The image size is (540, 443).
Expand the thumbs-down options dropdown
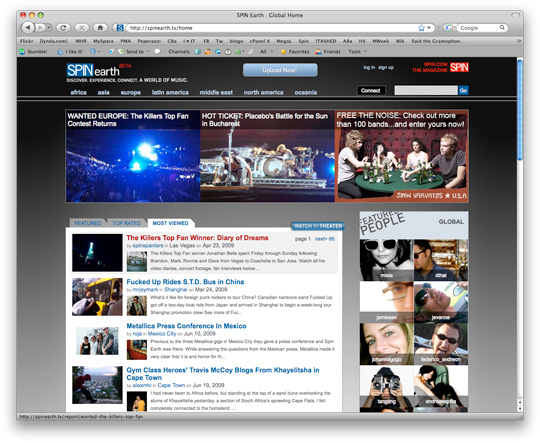(x=99, y=52)
